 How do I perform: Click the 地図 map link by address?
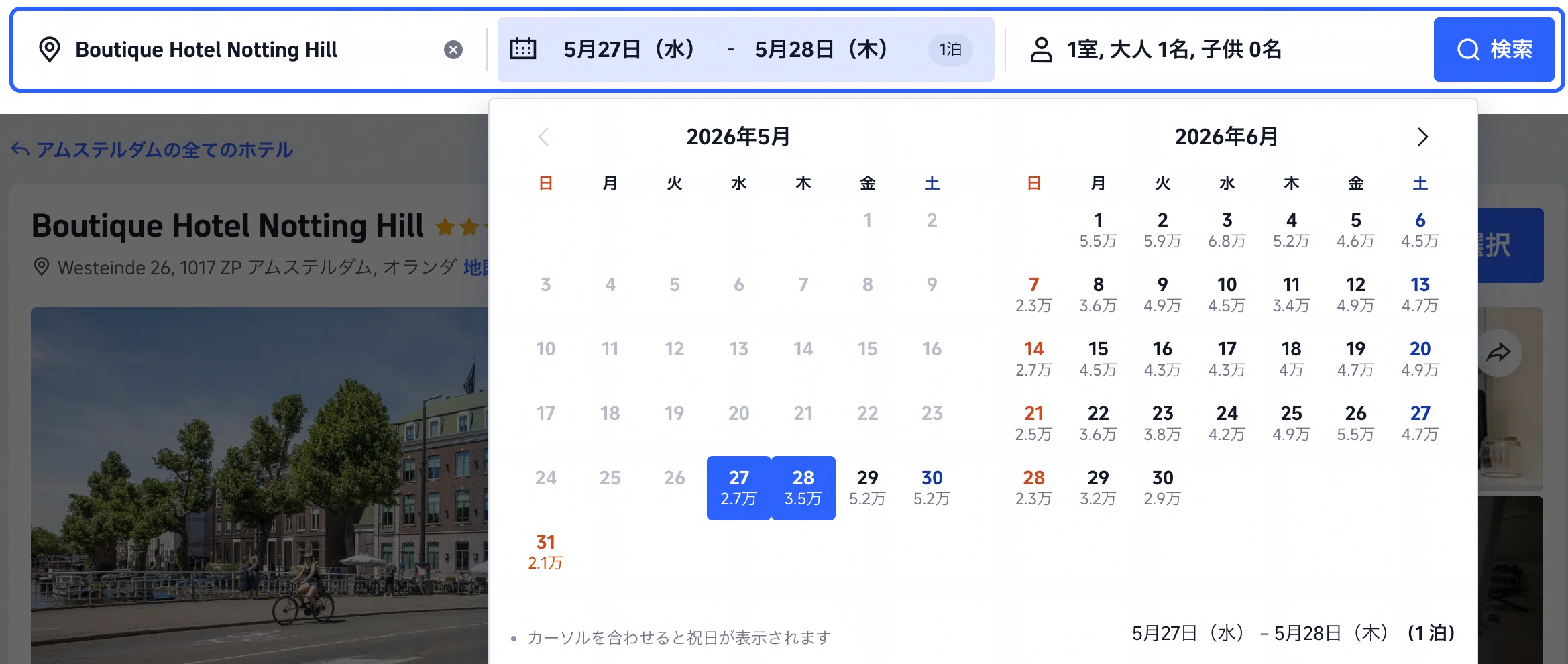click(476, 267)
